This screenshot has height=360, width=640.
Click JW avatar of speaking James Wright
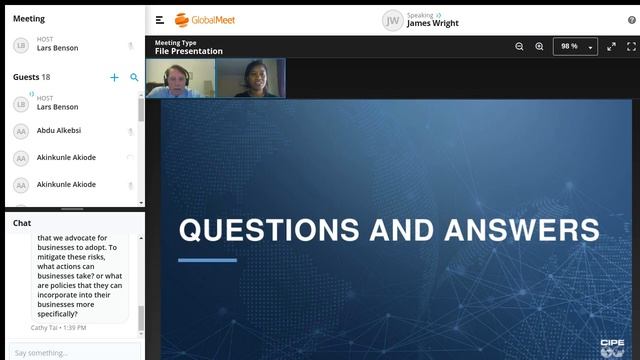tap(392, 20)
